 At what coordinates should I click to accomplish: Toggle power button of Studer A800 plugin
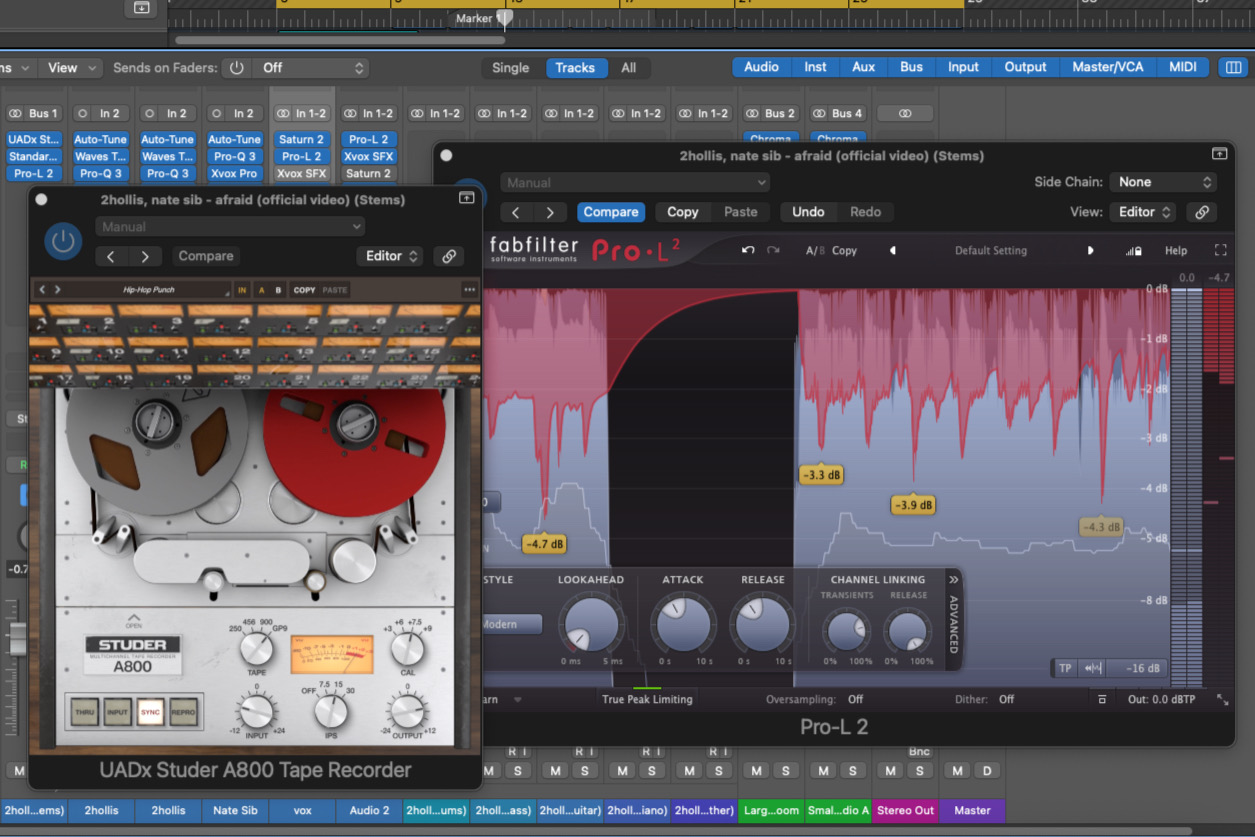click(63, 241)
